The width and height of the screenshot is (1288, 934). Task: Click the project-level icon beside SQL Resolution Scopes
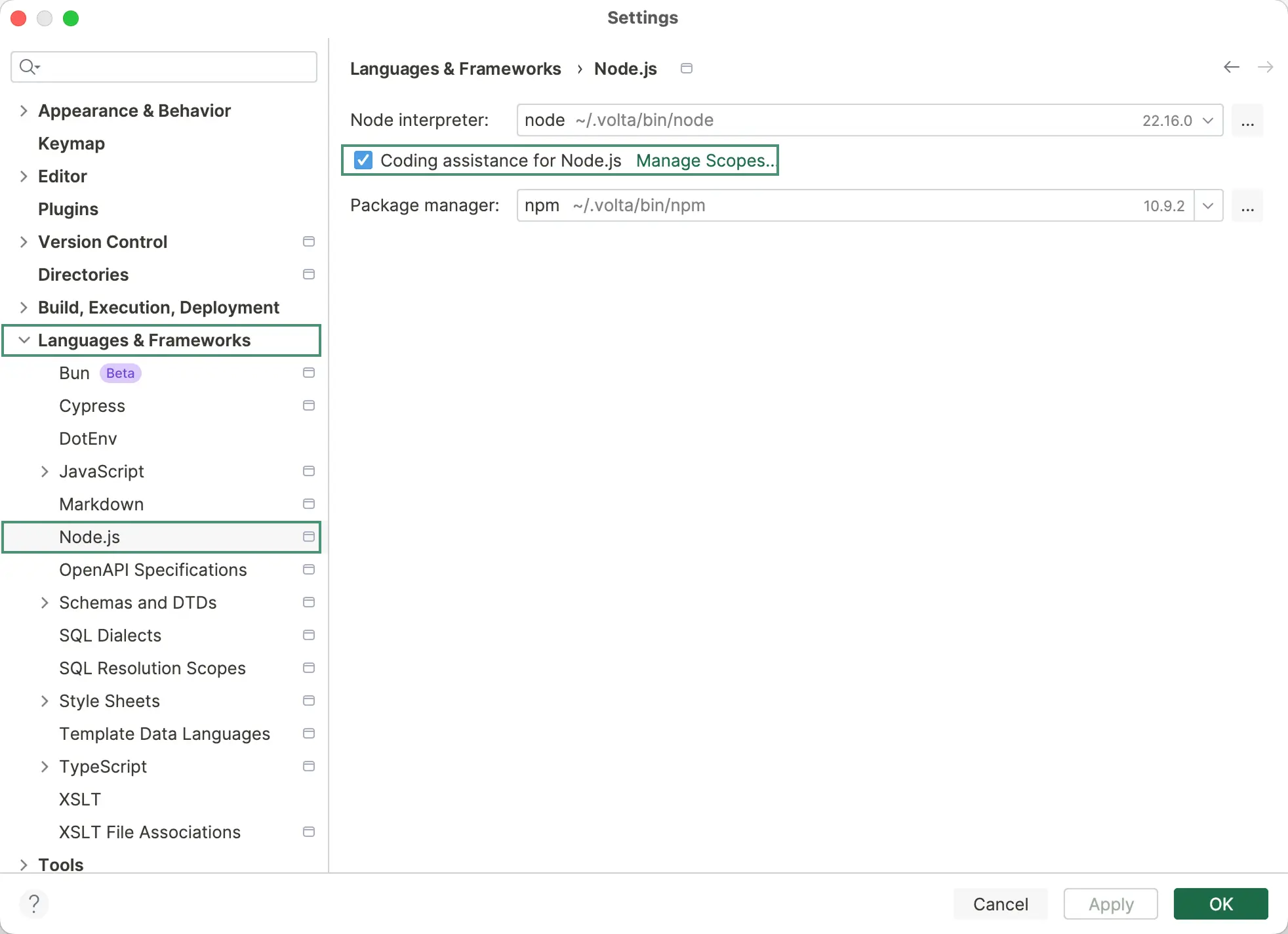pos(309,668)
